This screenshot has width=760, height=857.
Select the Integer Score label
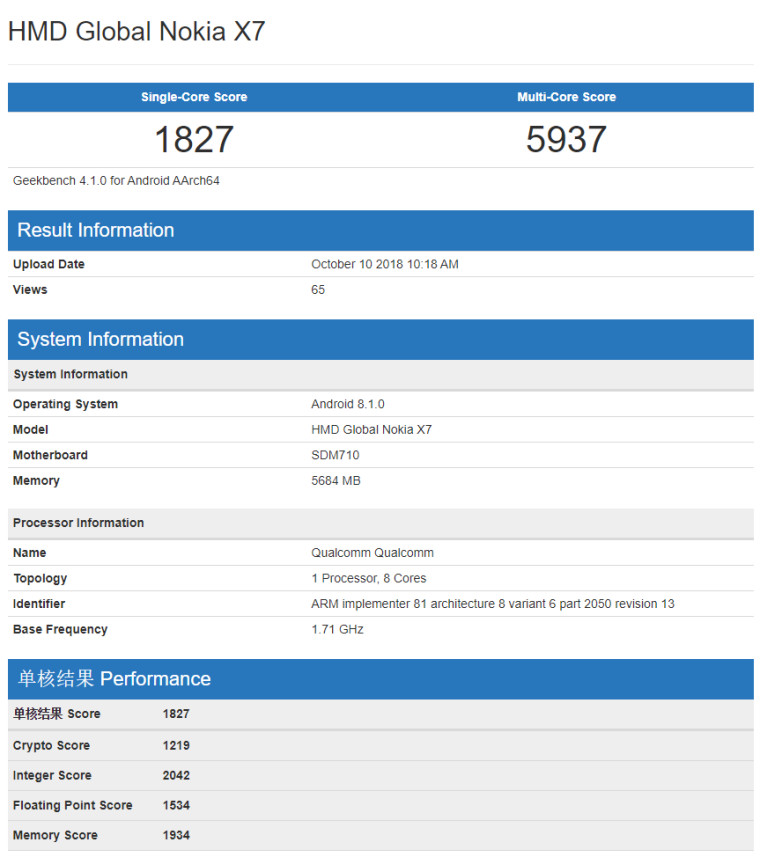[x=52, y=776]
